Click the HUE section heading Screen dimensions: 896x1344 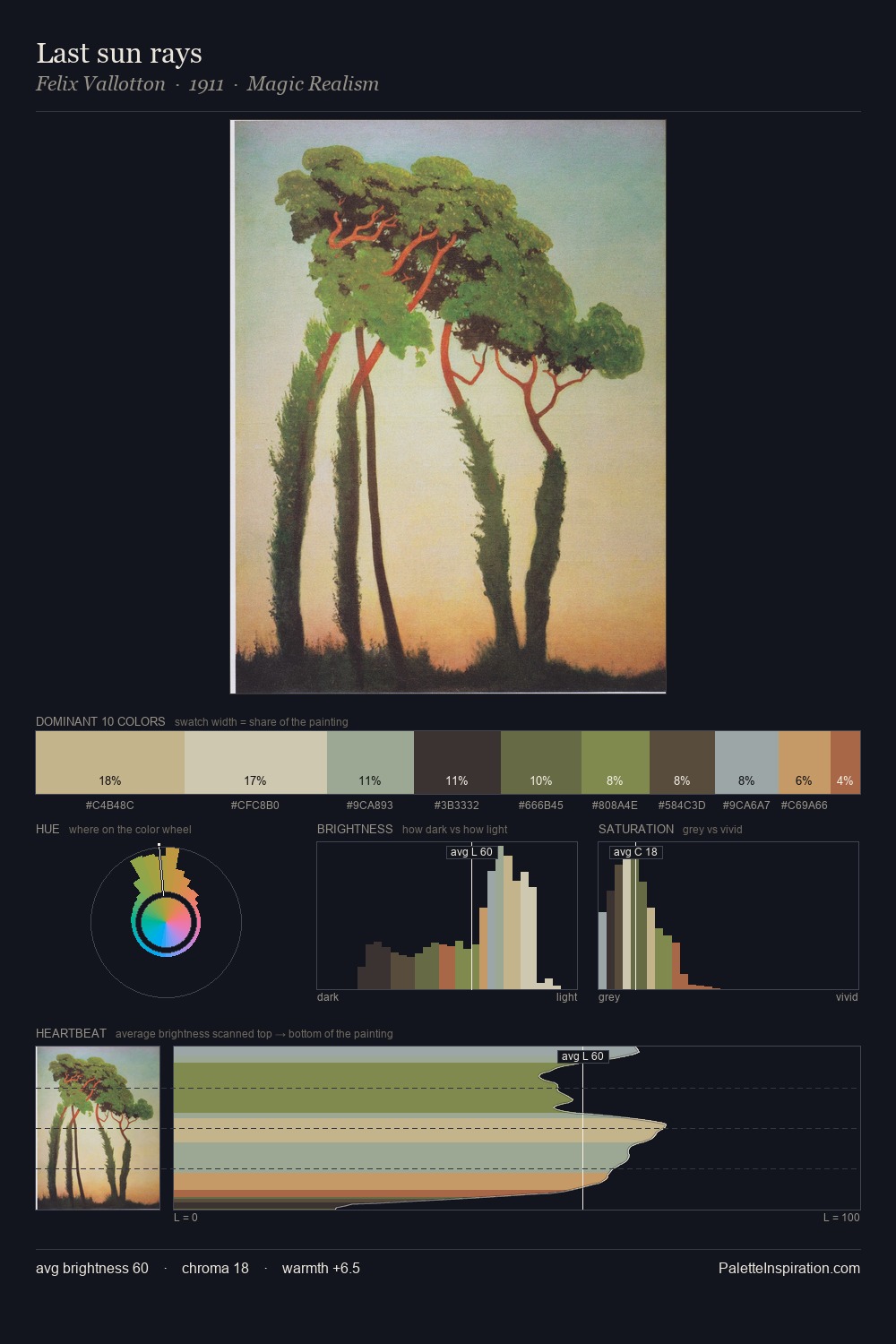[47, 829]
